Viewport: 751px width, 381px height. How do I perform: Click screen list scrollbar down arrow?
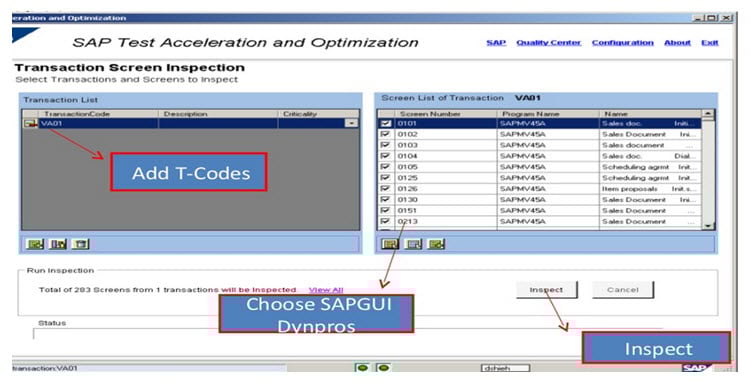pyautogui.click(x=707, y=226)
